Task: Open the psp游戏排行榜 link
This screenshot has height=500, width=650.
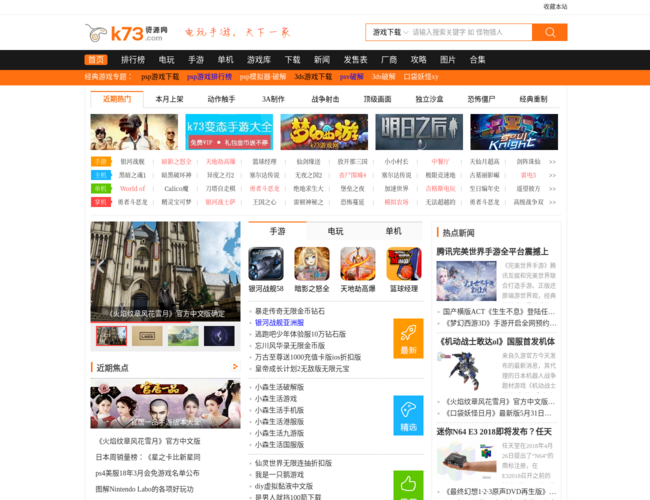Action: pyautogui.click(x=209, y=77)
